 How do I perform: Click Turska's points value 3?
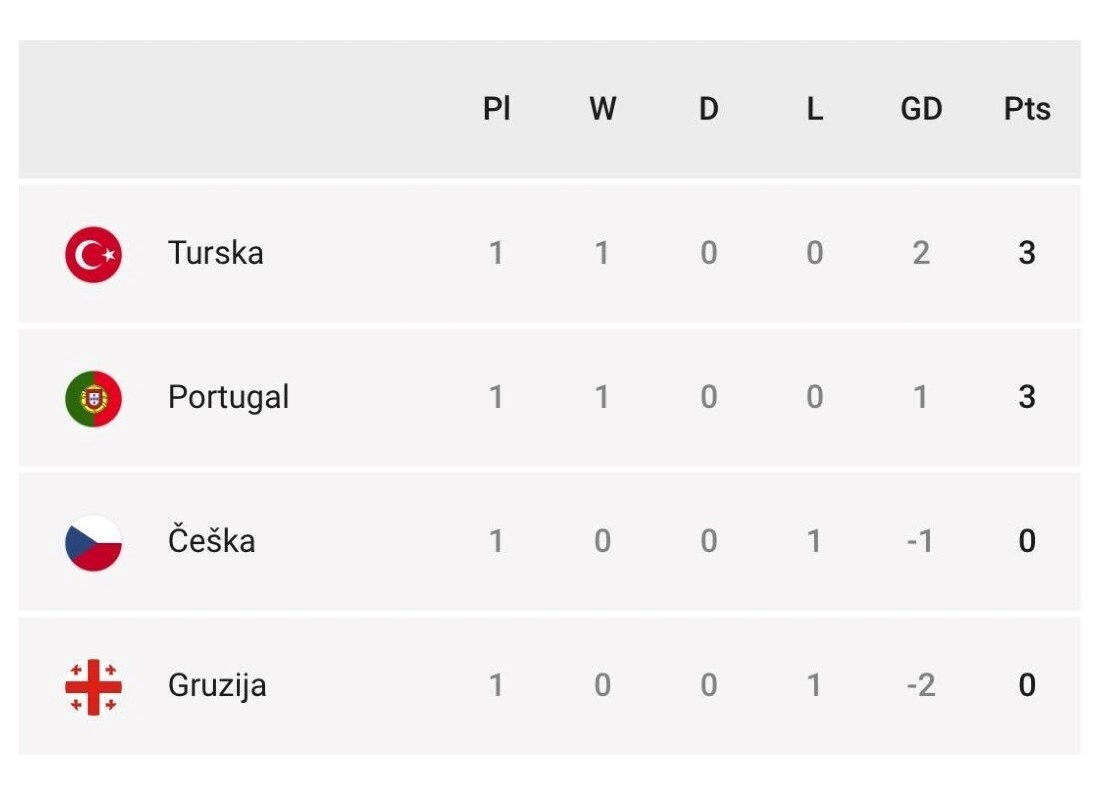(1027, 253)
